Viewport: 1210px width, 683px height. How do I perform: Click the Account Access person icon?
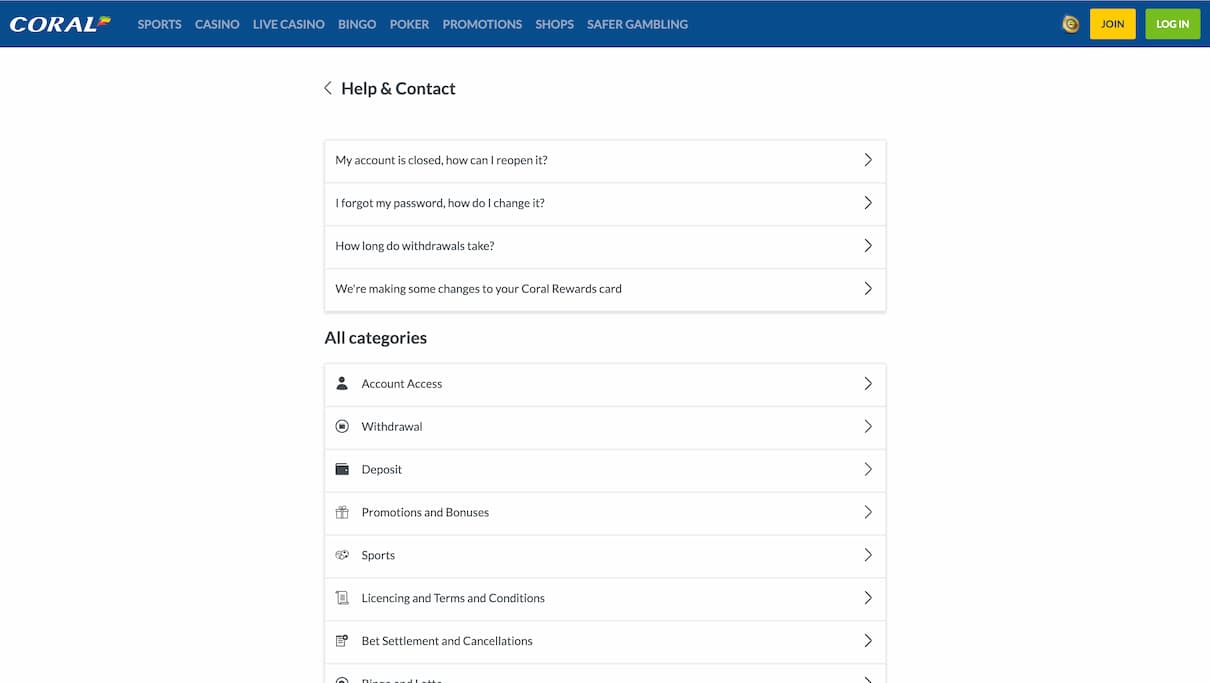342,383
